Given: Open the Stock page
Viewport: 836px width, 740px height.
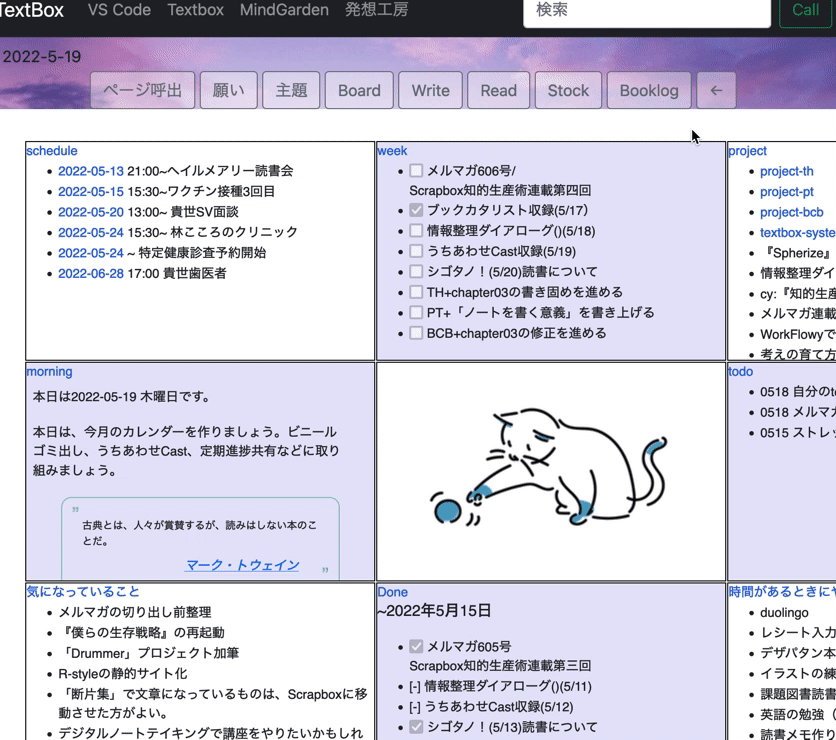Looking at the screenshot, I should click(x=568, y=90).
